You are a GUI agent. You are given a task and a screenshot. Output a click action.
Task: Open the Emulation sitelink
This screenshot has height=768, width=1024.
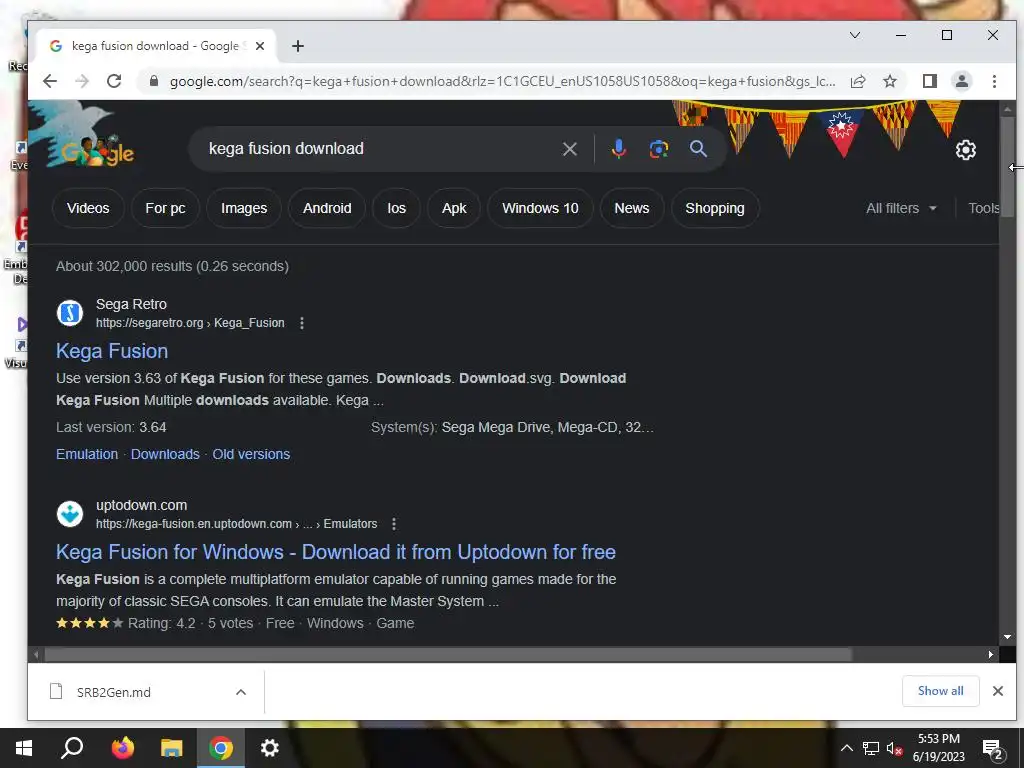click(x=87, y=455)
